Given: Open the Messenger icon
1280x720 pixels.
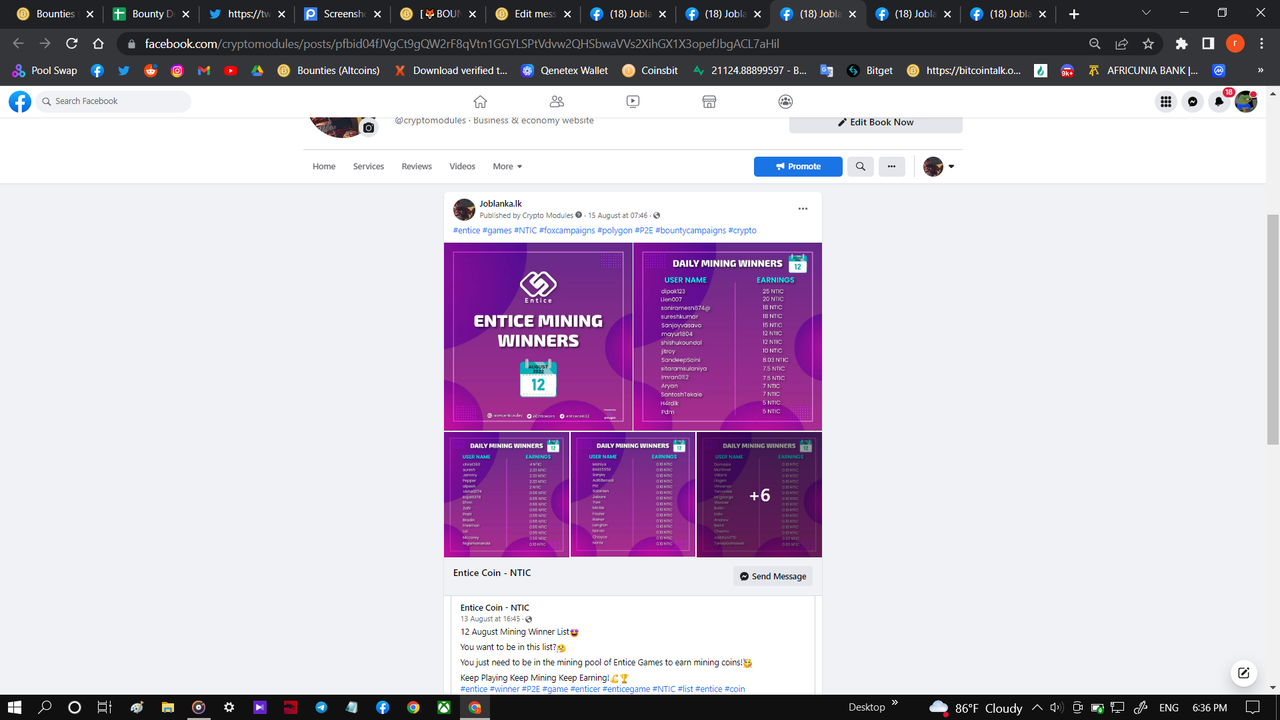Looking at the screenshot, I should 1192,101.
